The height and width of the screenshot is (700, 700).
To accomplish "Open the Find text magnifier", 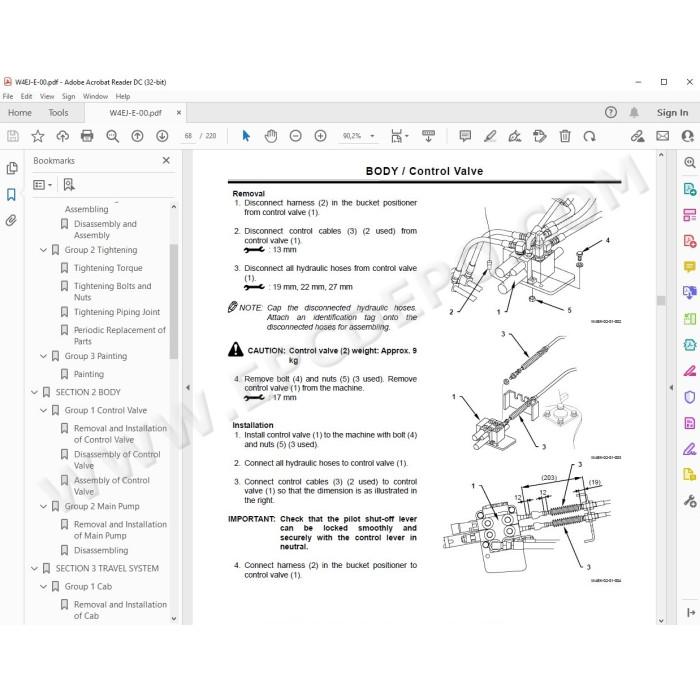I will coord(112,136).
